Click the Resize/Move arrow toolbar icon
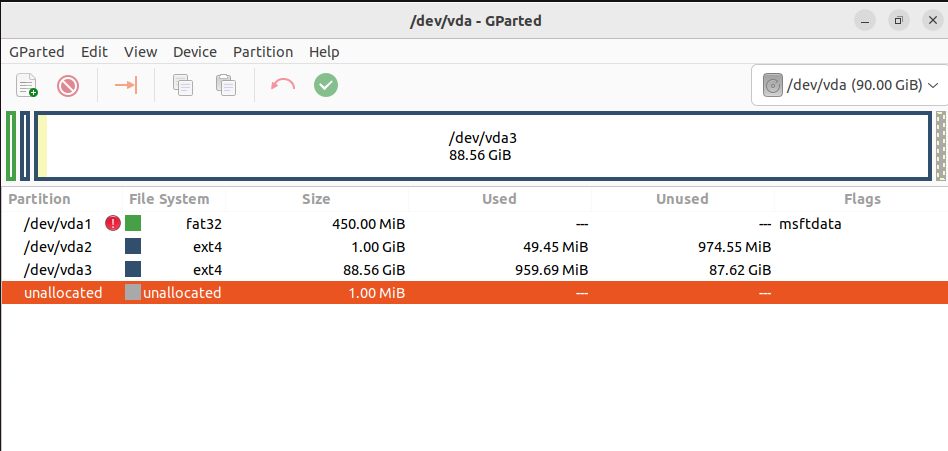 [x=126, y=85]
